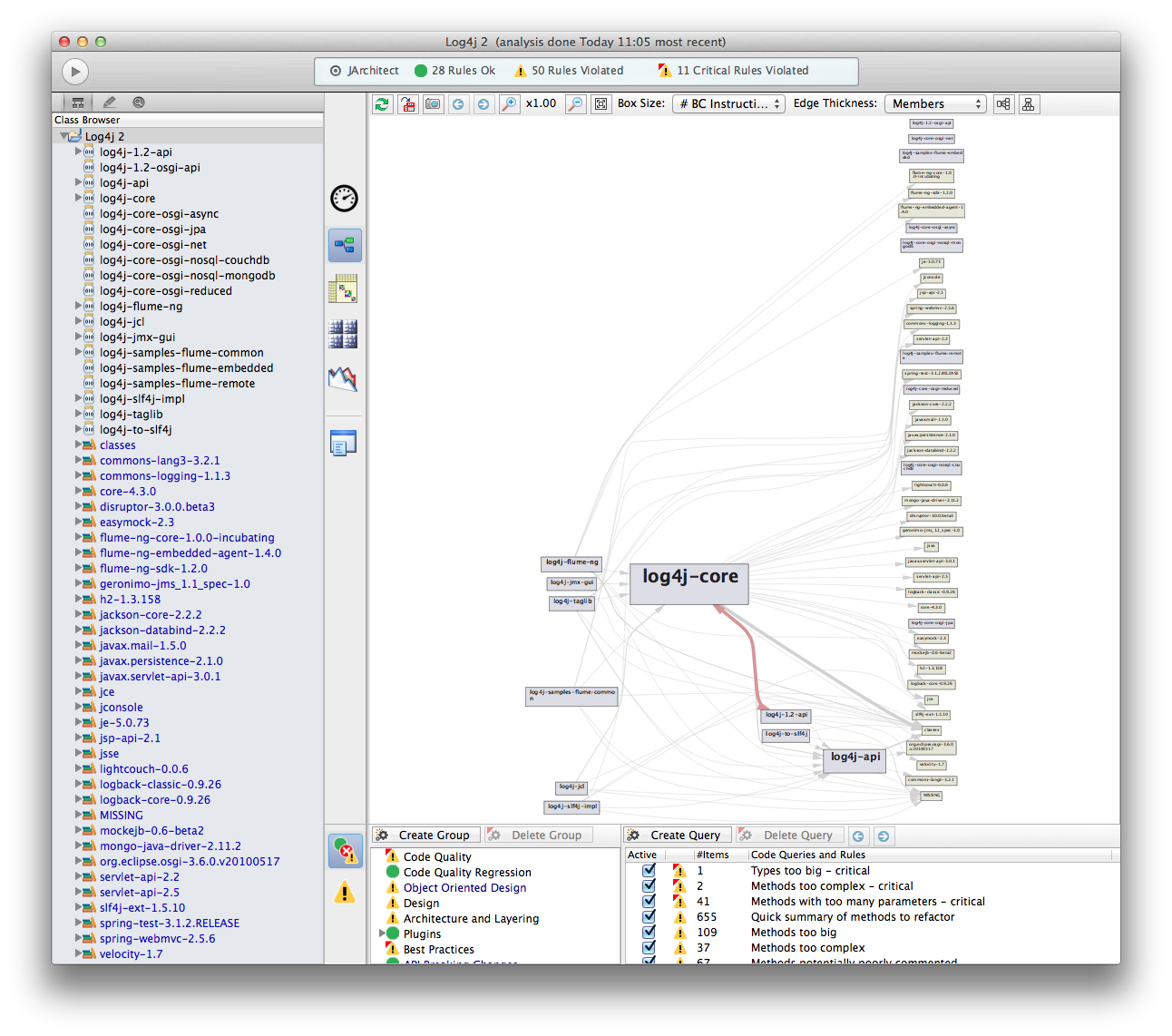Screen dimensions: 1172x1036
Task: Click 28 Rules Ok status
Action: (455, 71)
